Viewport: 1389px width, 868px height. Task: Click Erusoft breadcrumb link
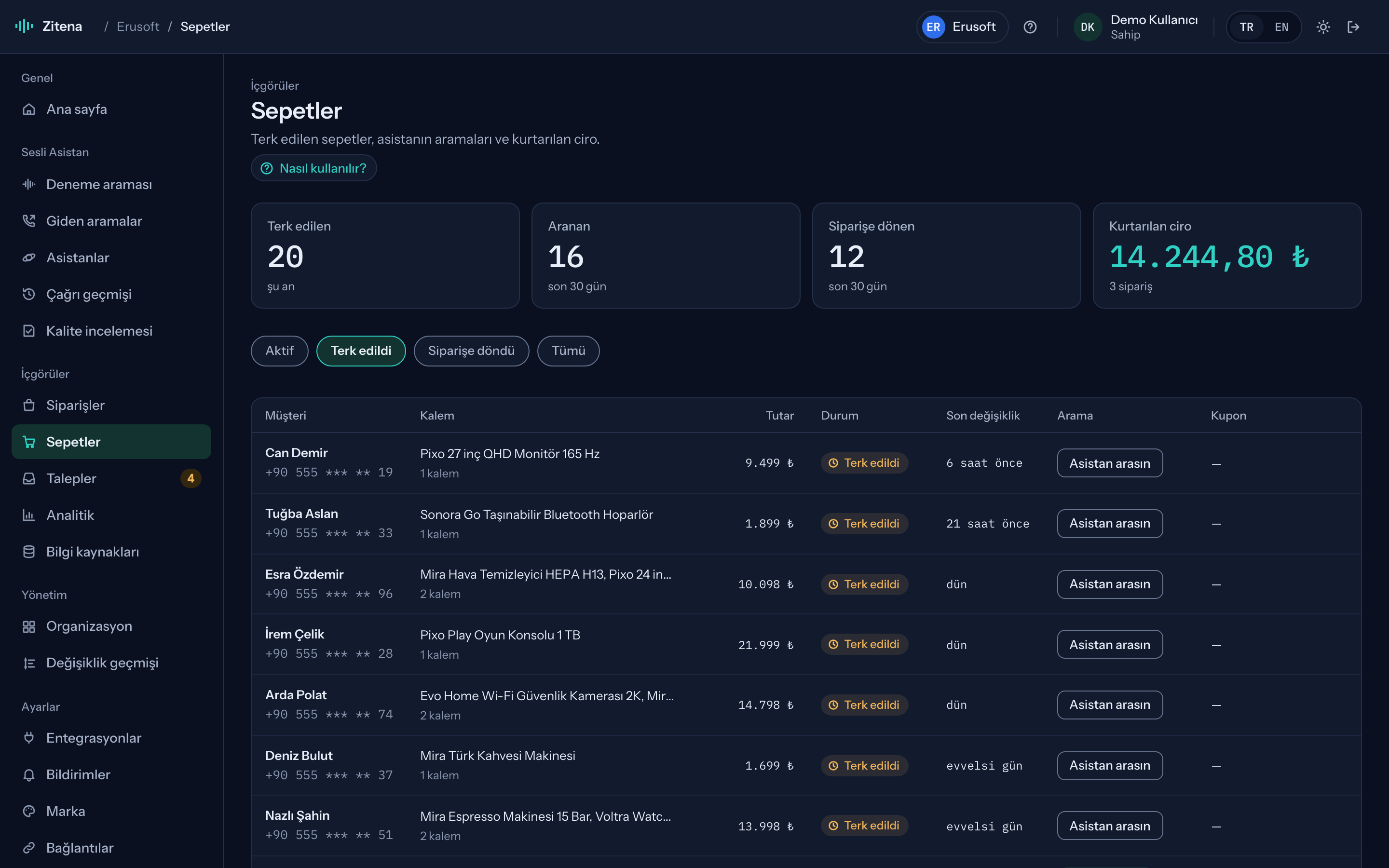(x=138, y=27)
